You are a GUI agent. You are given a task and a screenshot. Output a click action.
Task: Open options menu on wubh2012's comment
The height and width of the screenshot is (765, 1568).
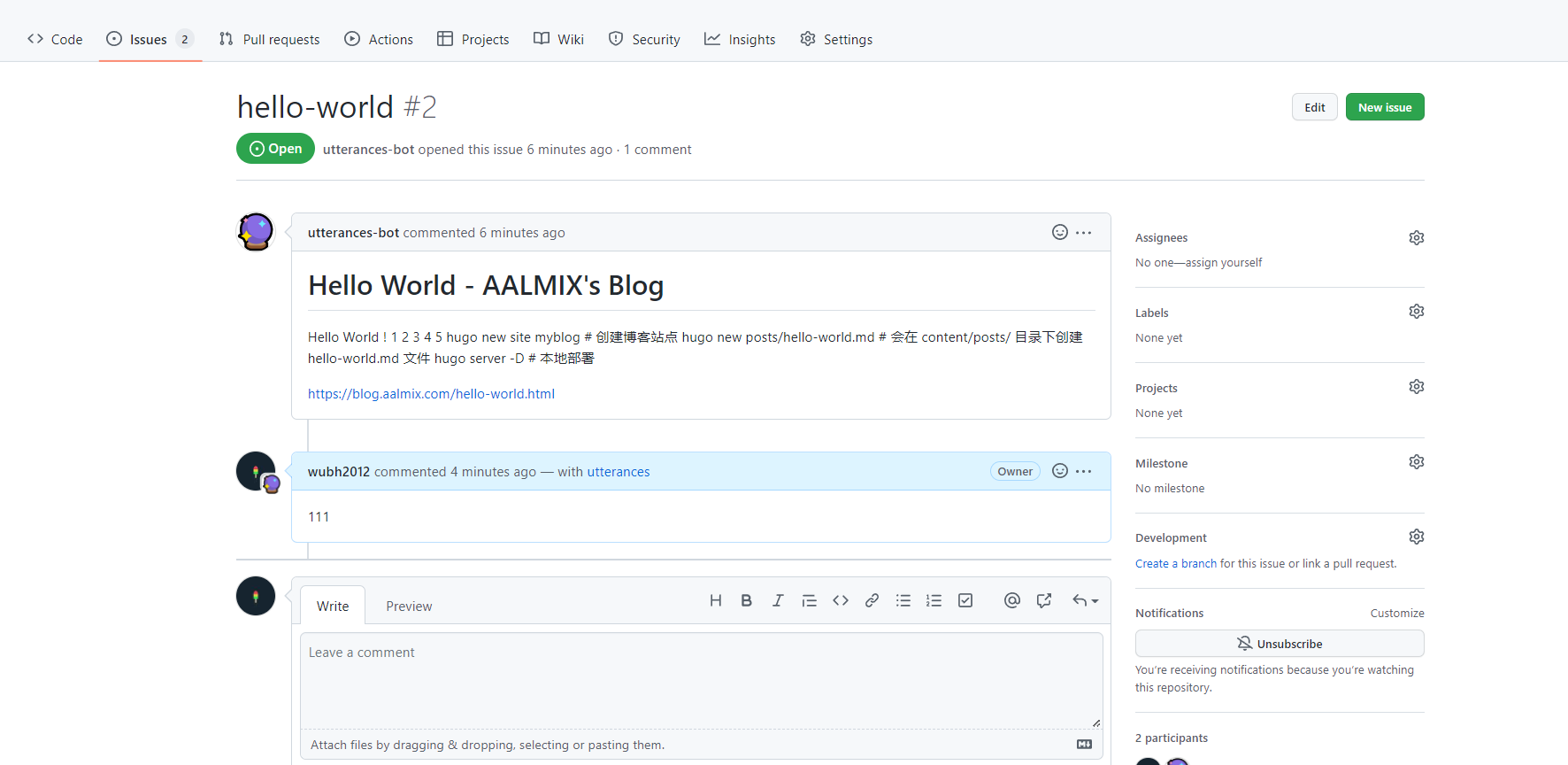click(x=1084, y=471)
